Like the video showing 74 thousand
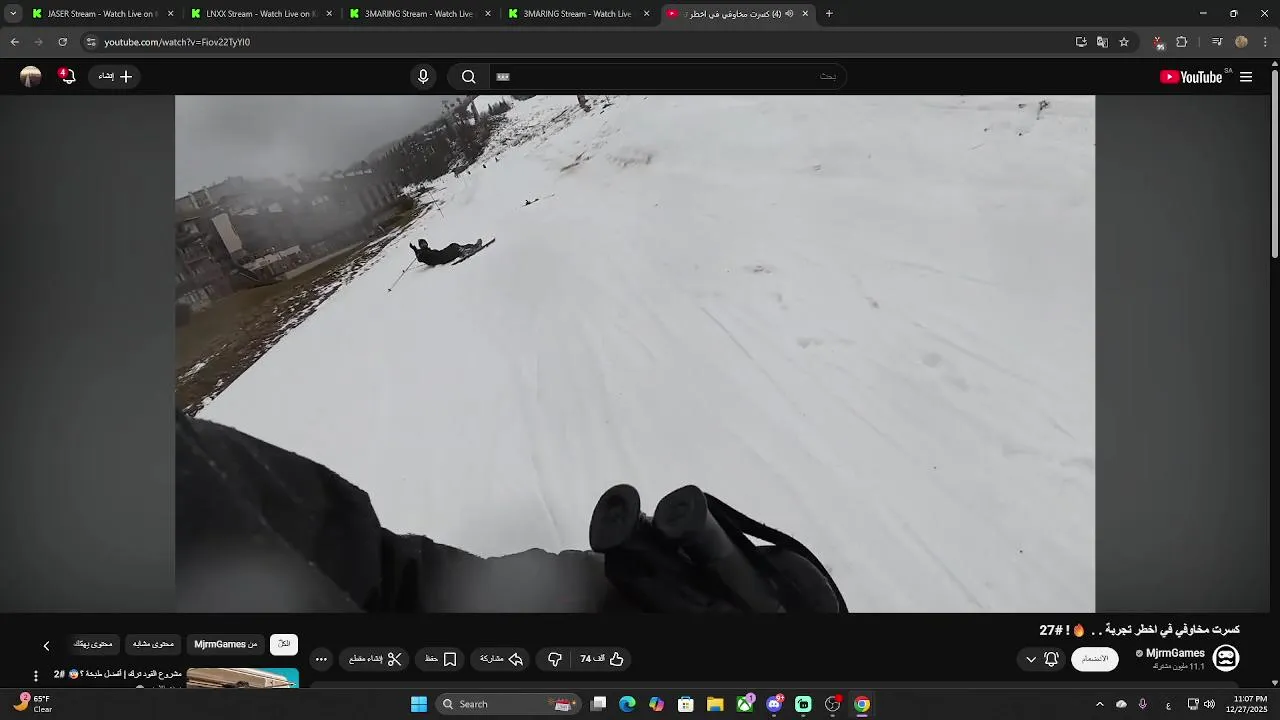Image resolution: width=1280 pixels, height=720 pixels. pyautogui.click(x=602, y=659)
